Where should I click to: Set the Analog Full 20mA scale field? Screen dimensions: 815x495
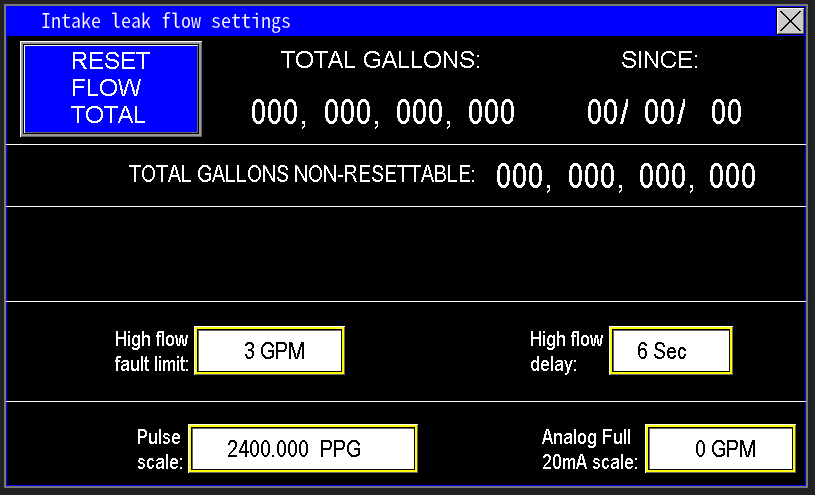[720, 449]
